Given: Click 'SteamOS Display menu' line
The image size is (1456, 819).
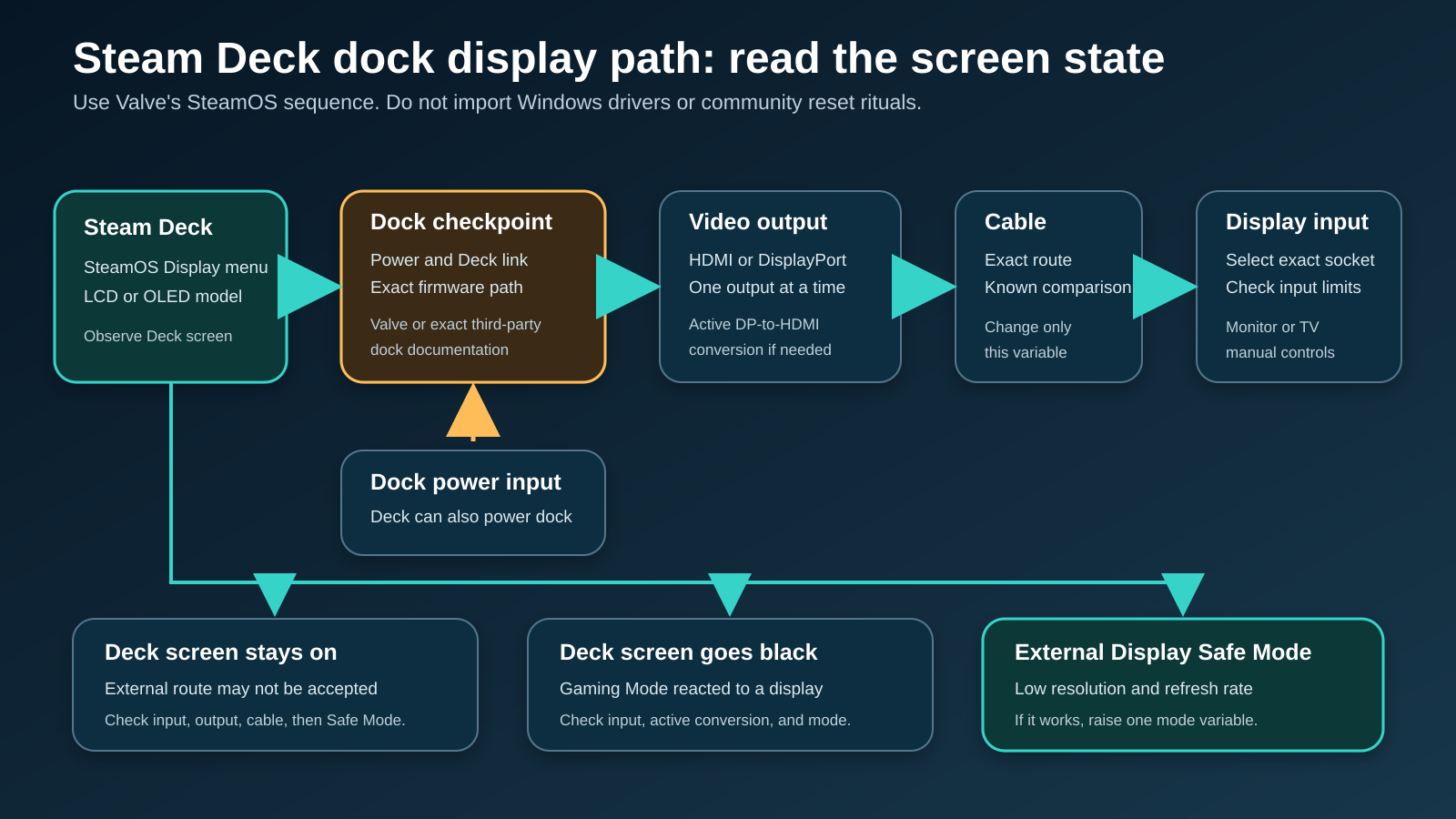Looking at the screenshot, I should 176,268.
